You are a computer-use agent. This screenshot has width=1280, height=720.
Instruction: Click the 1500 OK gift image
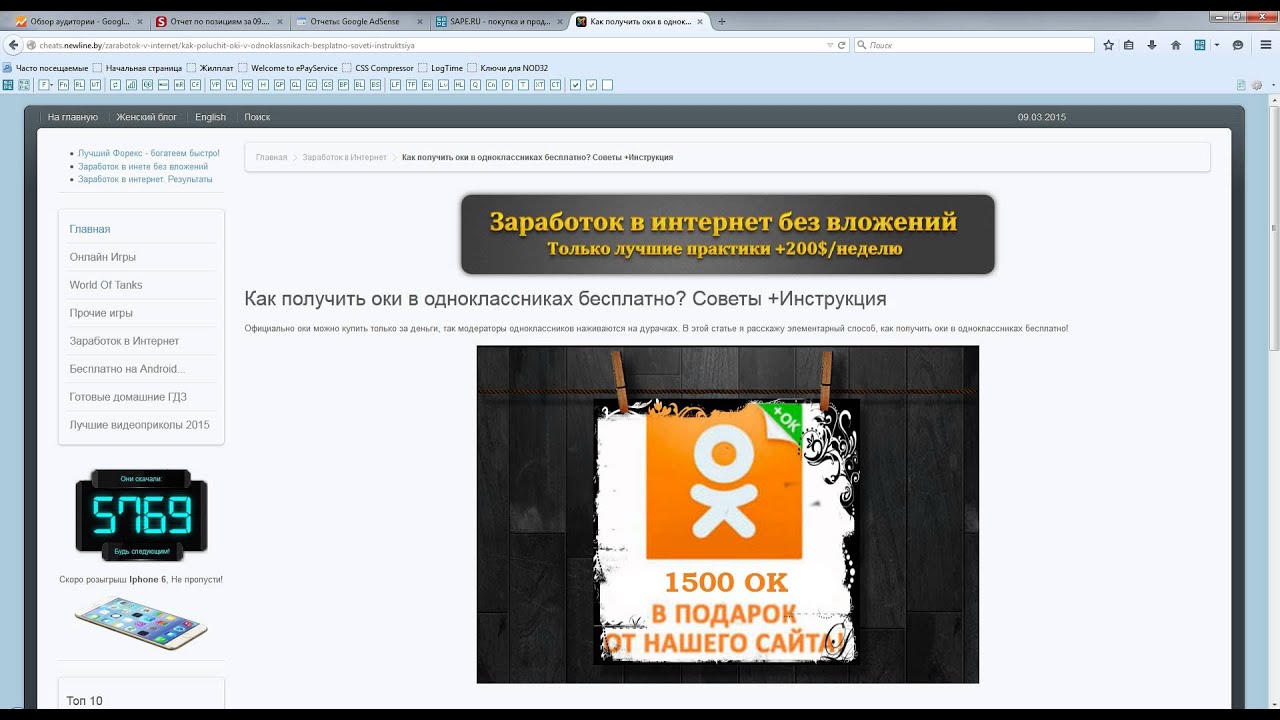click(x=727, y=515)
